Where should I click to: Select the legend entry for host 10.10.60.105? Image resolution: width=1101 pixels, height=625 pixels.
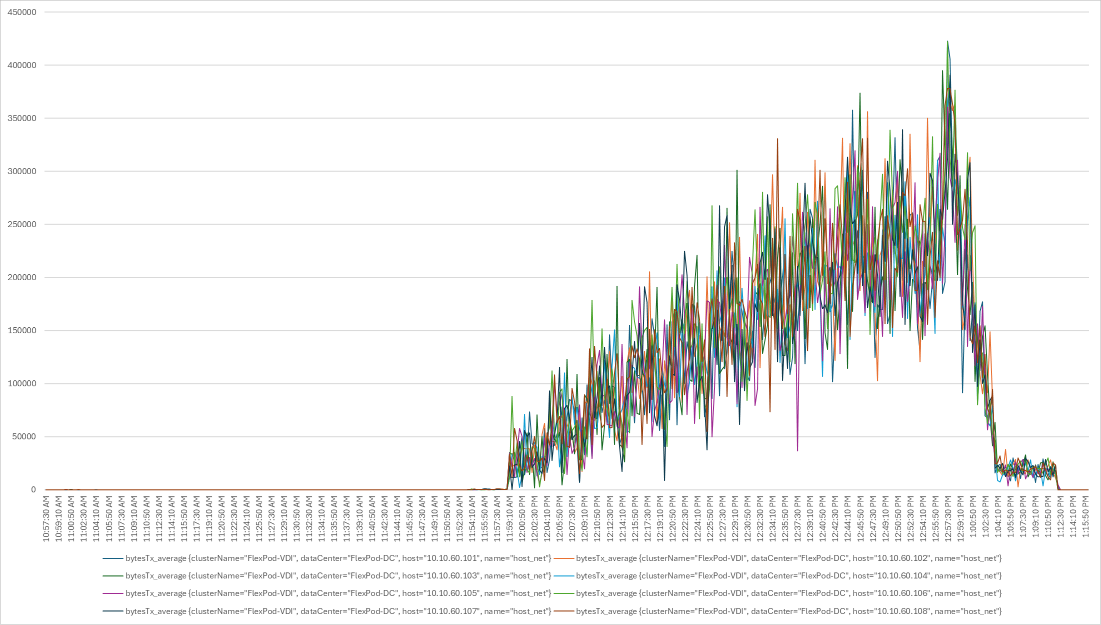click(x=327, y=593)
